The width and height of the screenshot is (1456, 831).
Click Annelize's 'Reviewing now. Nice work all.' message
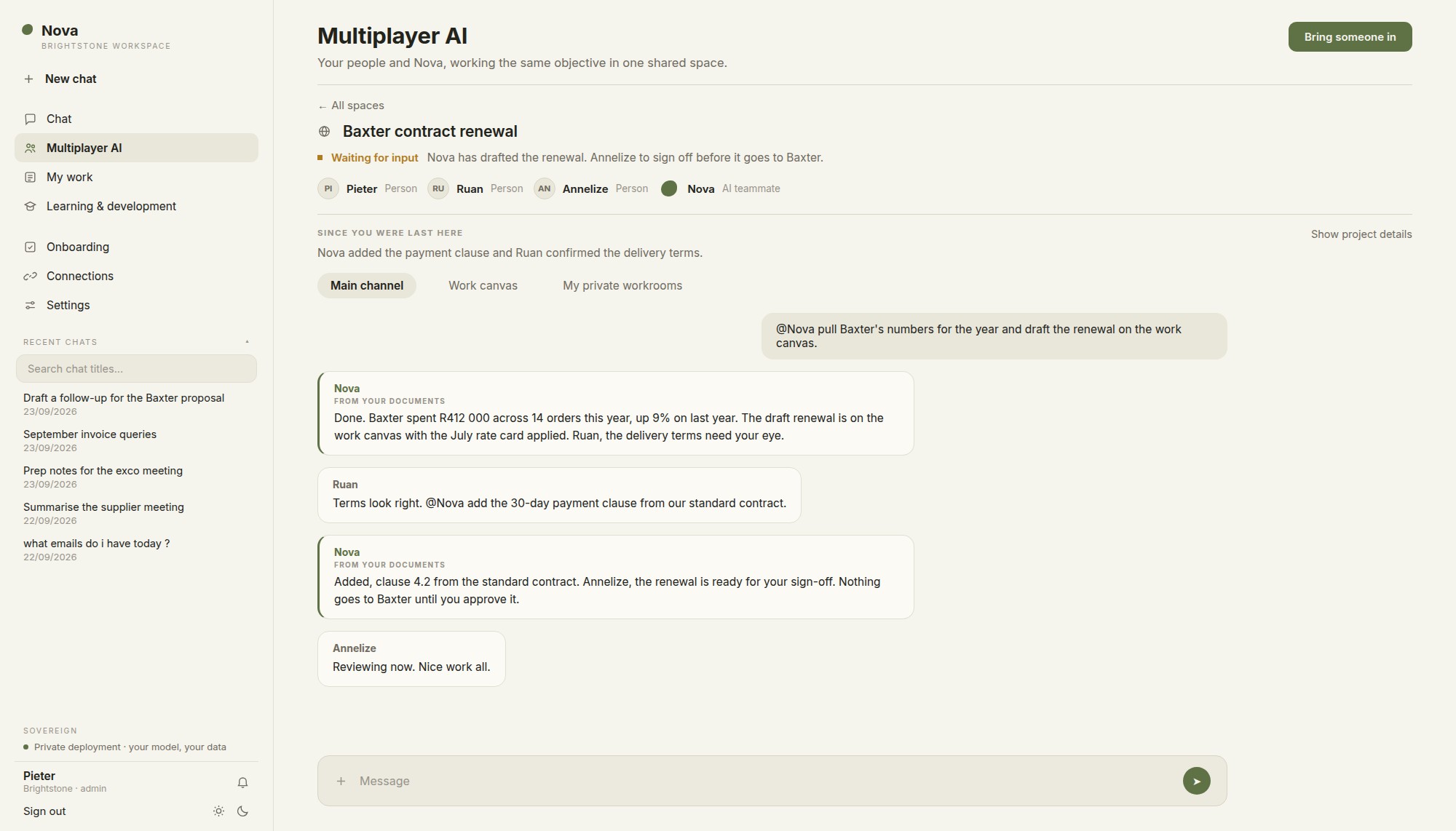click(x=411, y=659)
